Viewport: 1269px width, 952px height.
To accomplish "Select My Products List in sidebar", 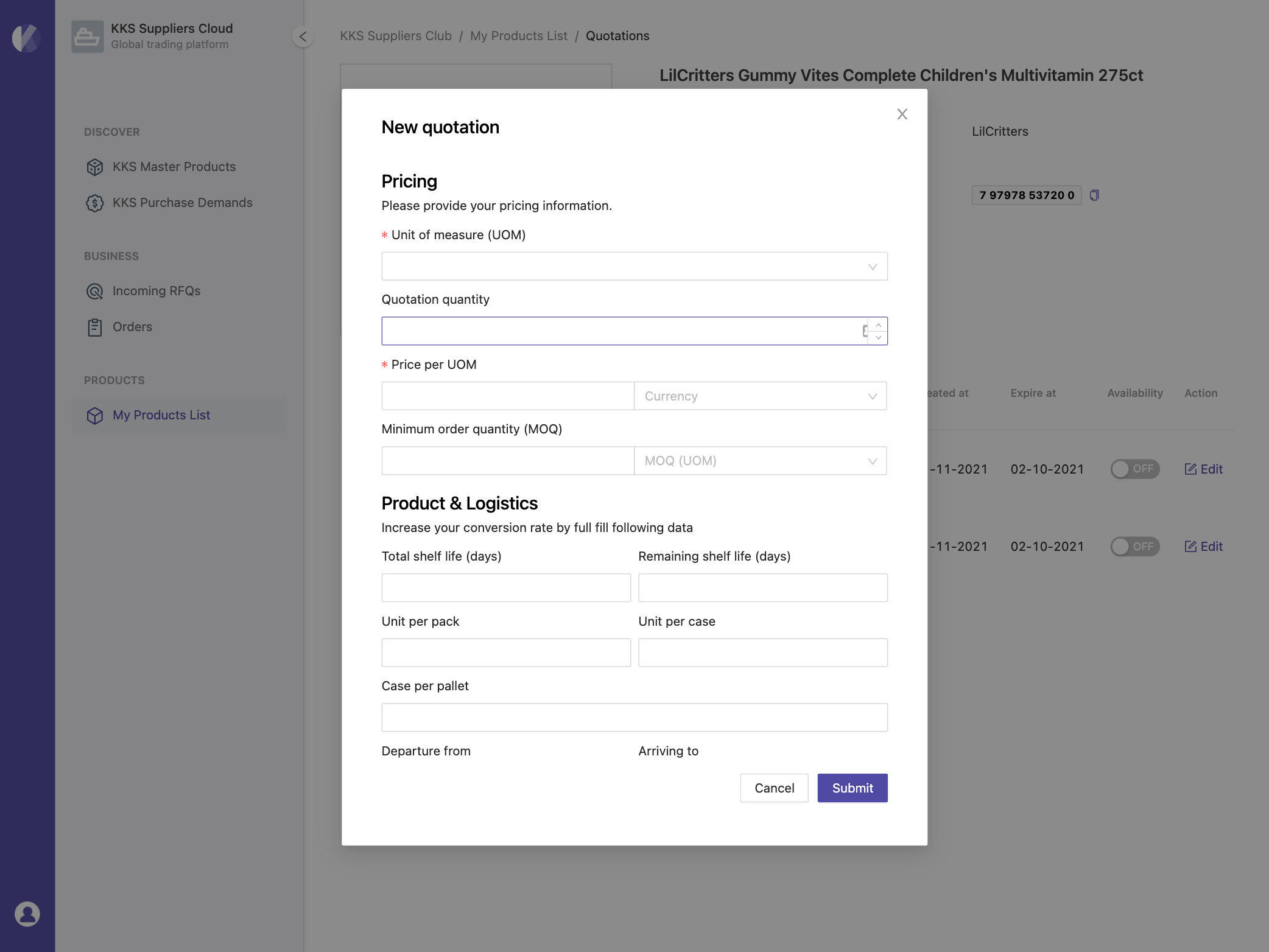I will click(179, 415).
